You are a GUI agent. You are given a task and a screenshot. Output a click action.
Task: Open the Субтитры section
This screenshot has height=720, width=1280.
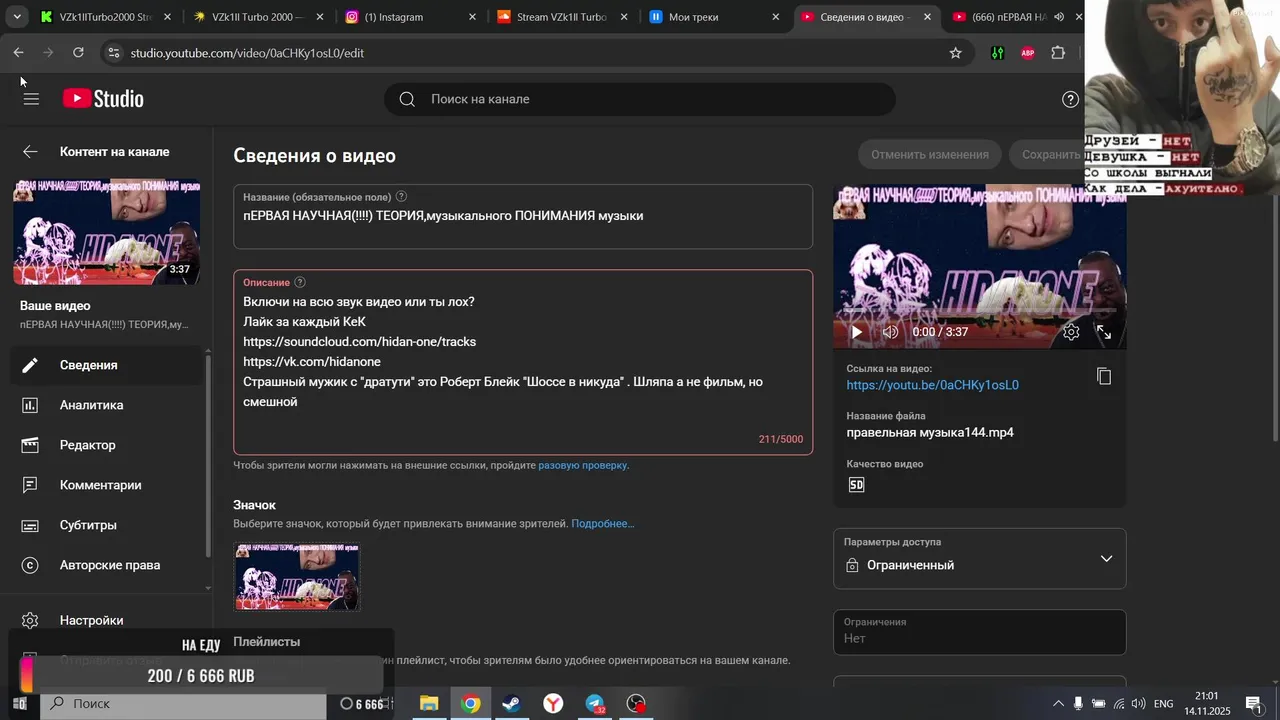coord(107,525)
